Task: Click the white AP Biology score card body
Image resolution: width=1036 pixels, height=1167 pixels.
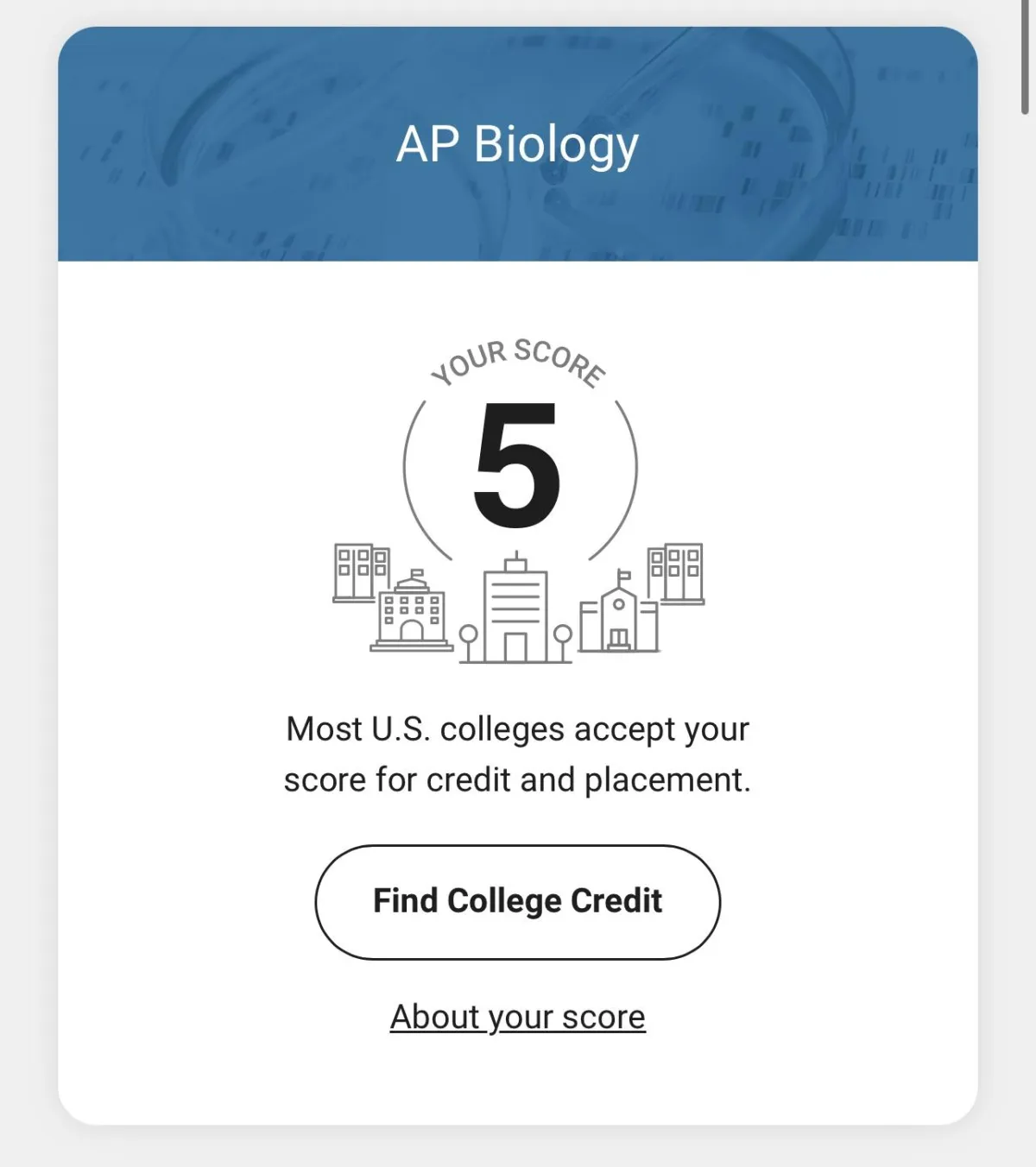Action: click(517, 692)
